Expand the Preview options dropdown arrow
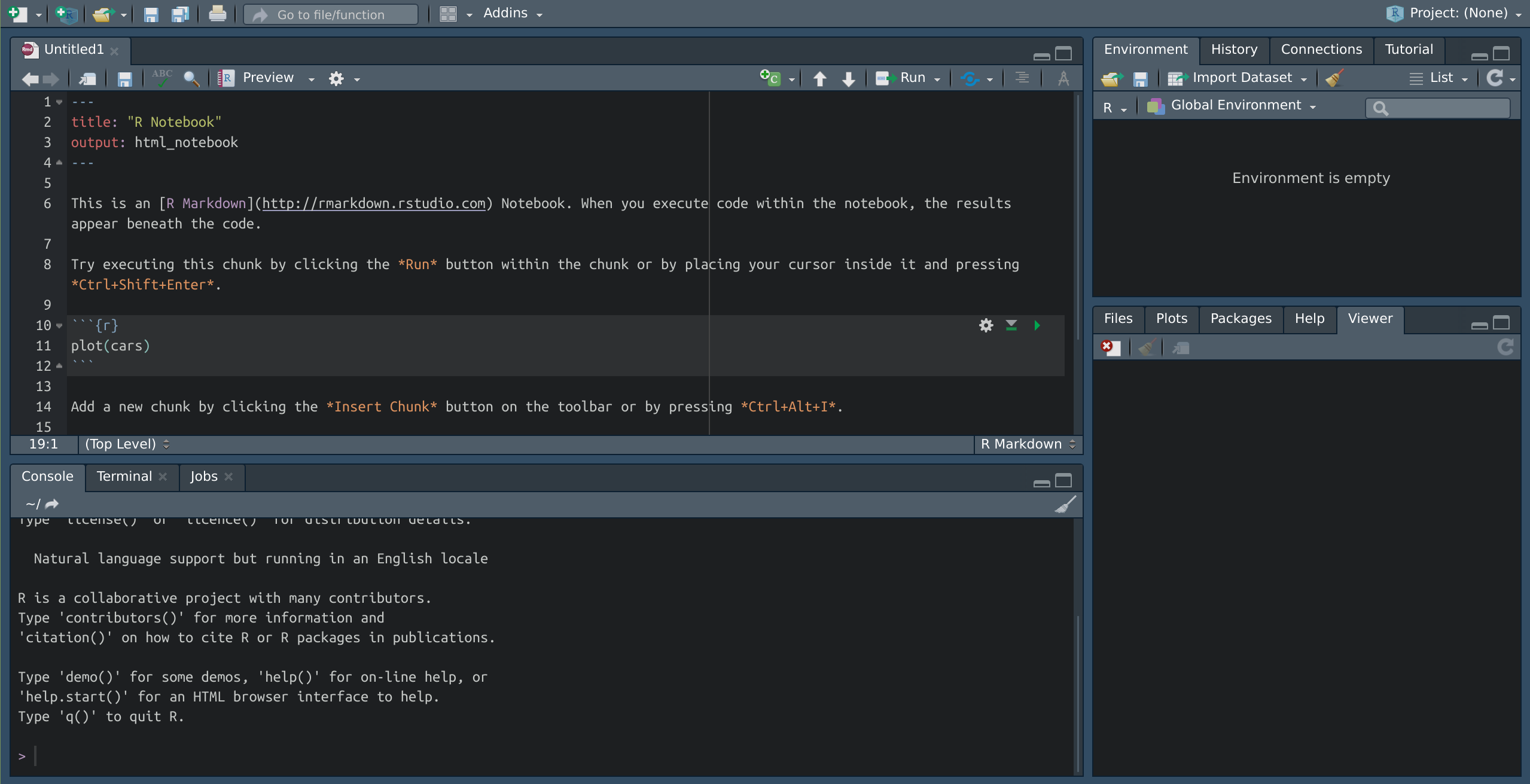 pyautogui.click(x=311, y=79)
